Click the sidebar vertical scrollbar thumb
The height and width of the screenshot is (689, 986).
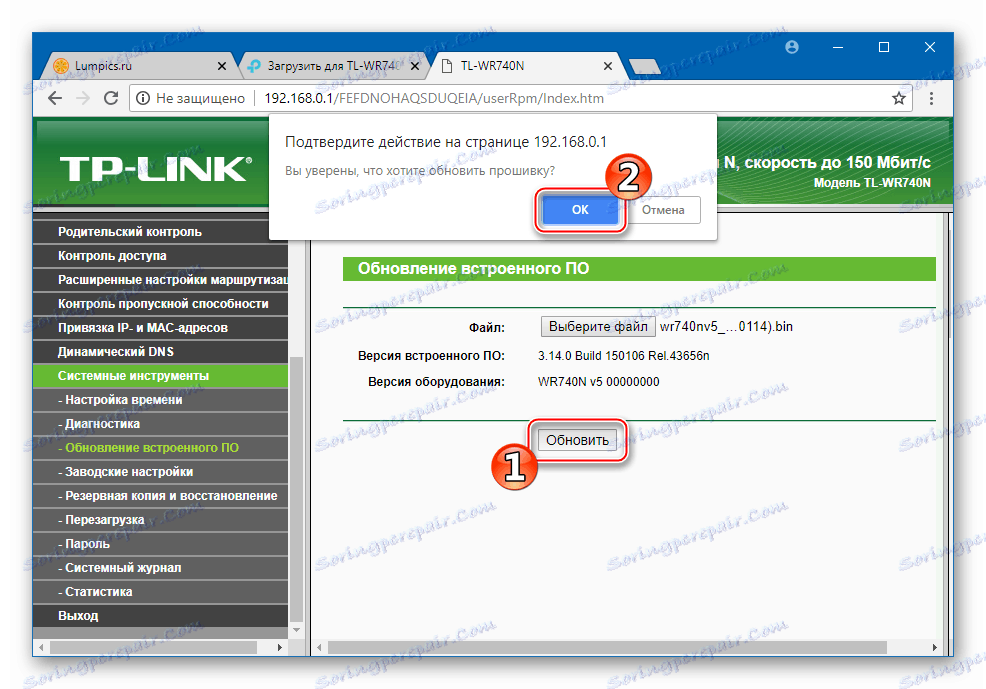pos(296,487)
